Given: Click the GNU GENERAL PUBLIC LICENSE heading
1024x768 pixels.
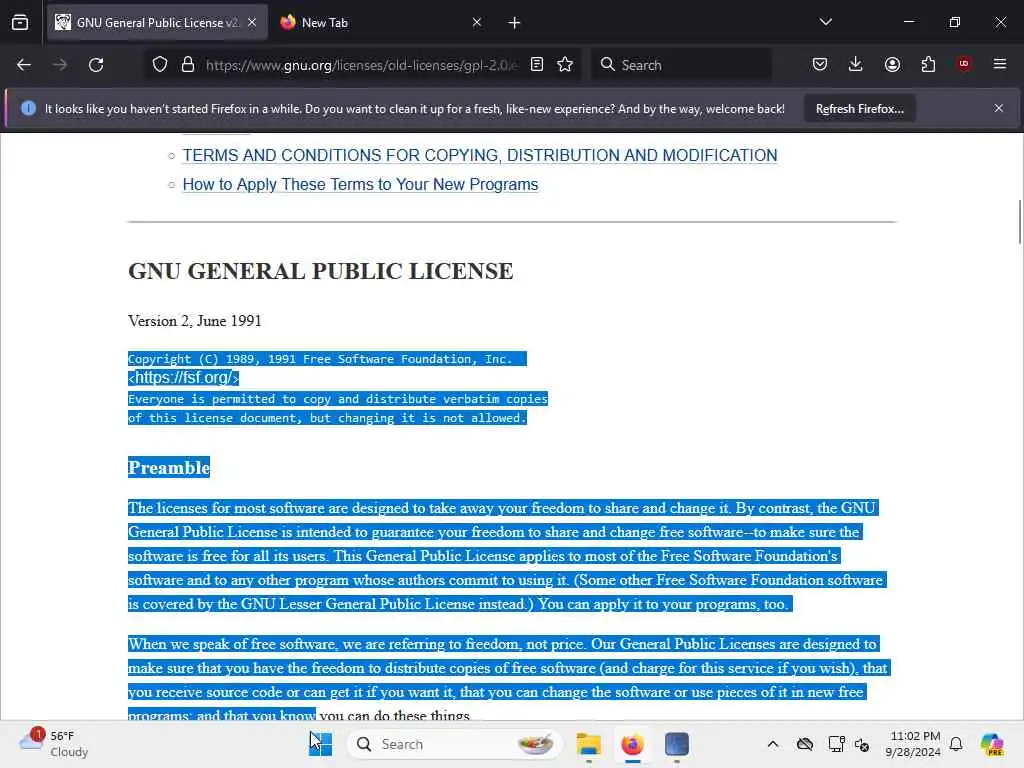Looking at the screenshot, I should tap(321, 271).
